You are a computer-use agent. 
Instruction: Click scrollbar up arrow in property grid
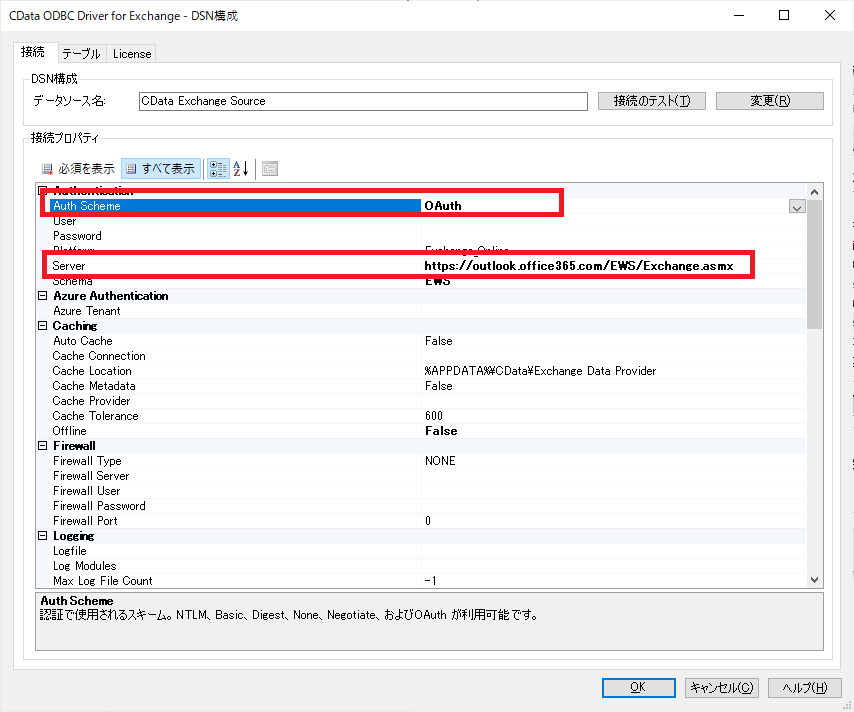point(814,192)
